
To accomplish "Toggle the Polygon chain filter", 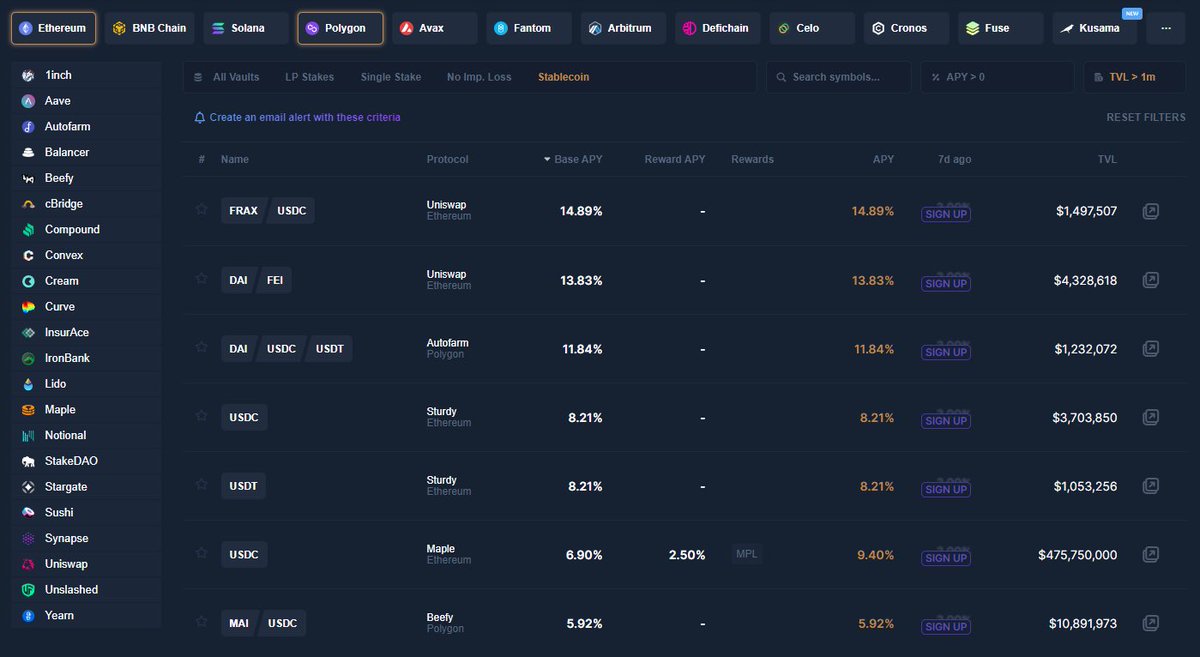I will (x=340, y=28).
